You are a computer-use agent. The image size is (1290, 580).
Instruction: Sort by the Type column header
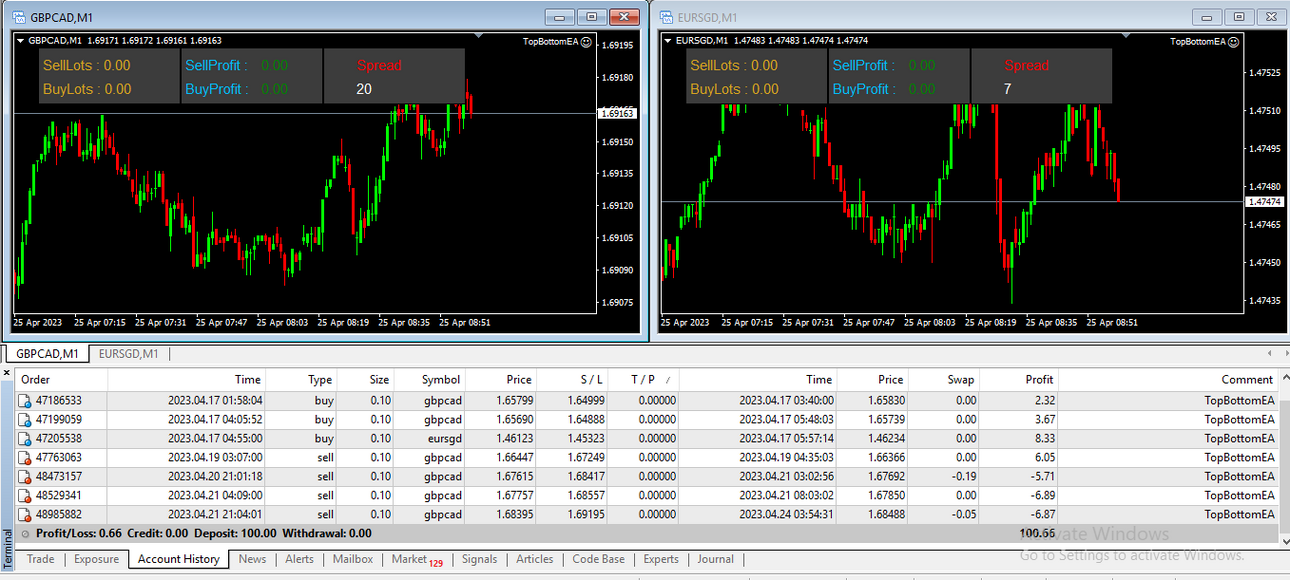(302, 380)
